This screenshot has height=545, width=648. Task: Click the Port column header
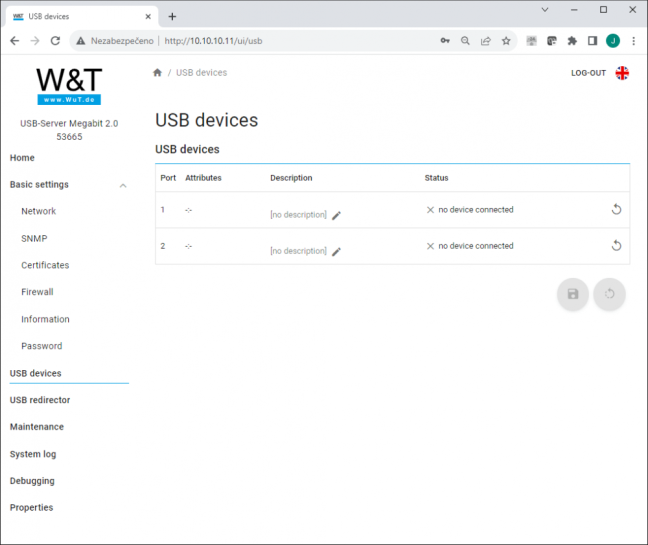(x=168, y=178)
